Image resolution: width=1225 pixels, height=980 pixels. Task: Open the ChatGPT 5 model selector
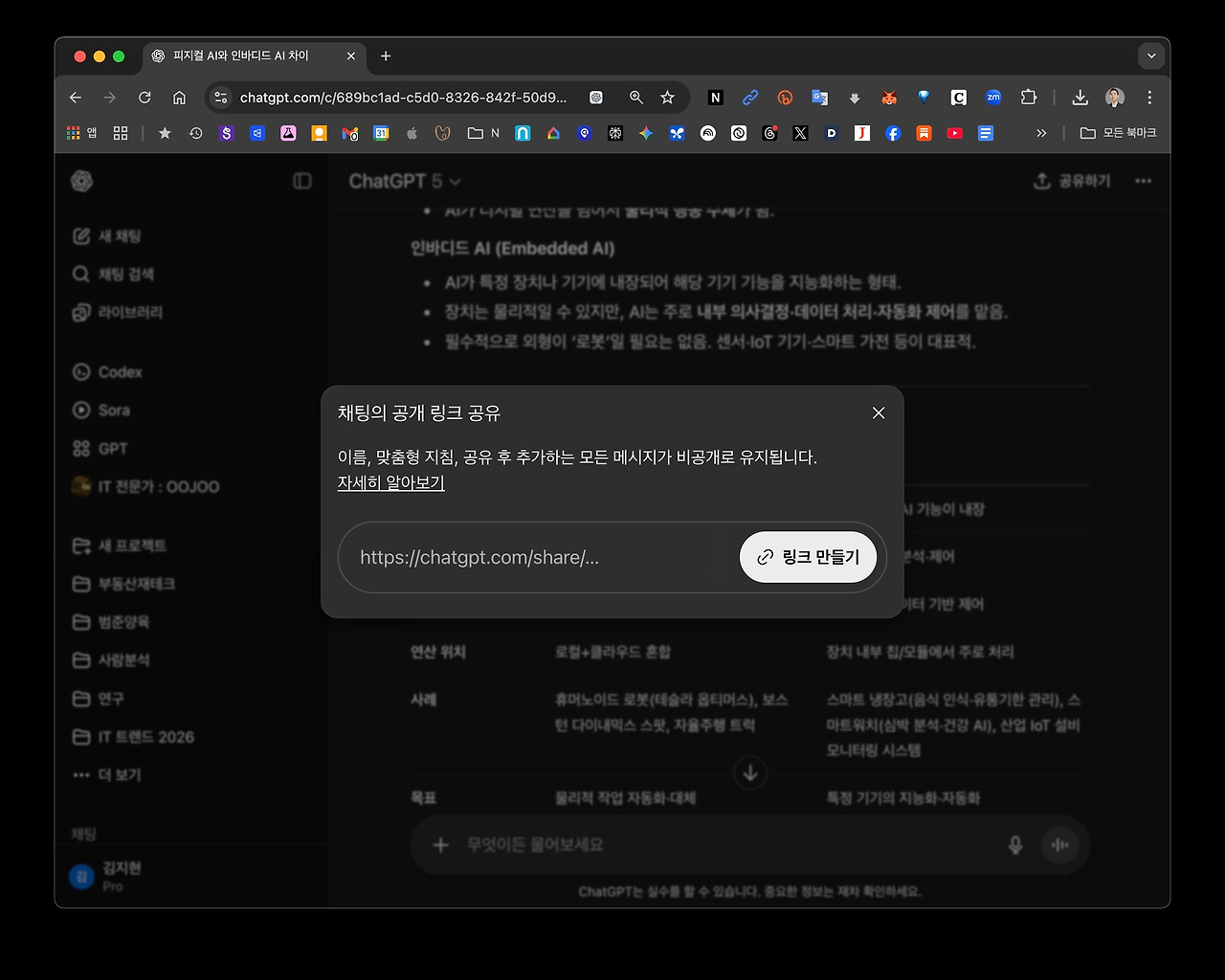(404, 181)
